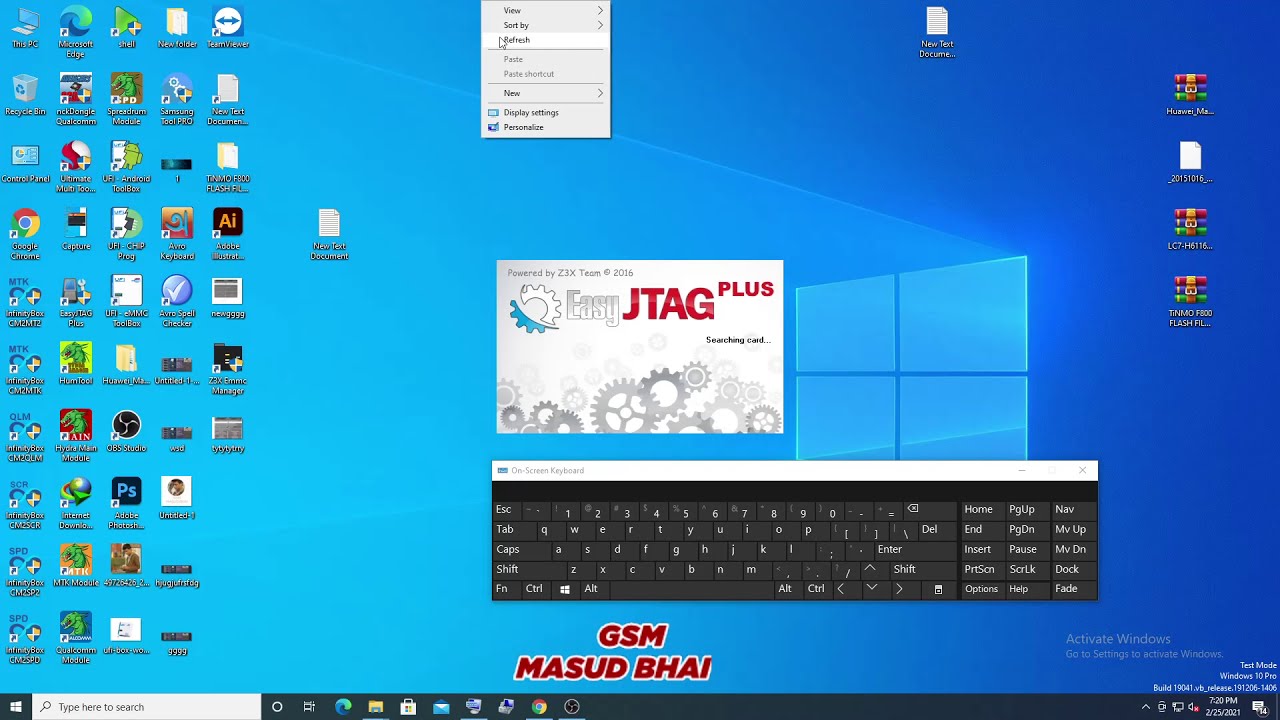Click Esc key on On-Screen Keyboard
Screen dimensions: 1280x720
[x=508, y=510]
